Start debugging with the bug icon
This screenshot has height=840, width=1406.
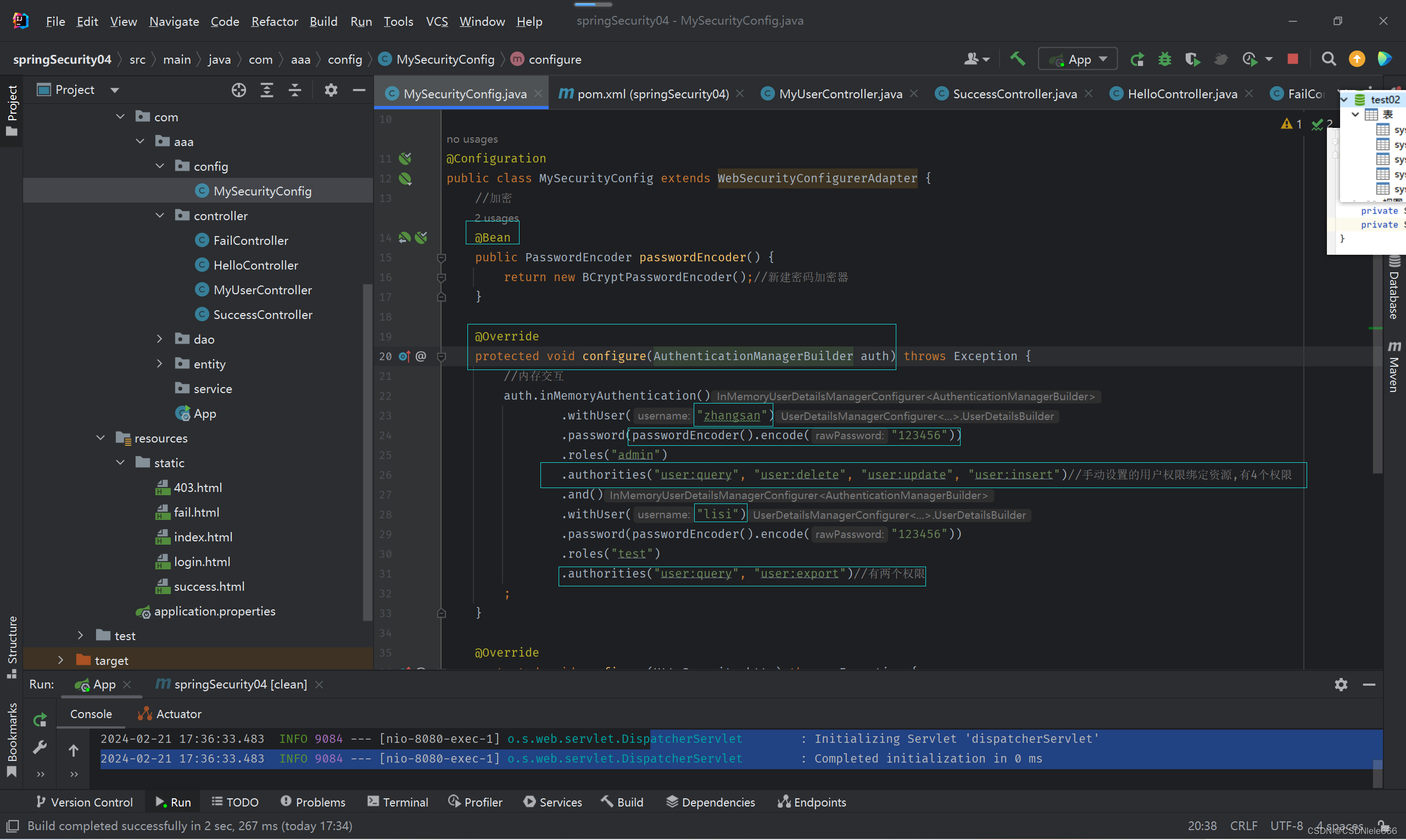tap(1165, 58)
